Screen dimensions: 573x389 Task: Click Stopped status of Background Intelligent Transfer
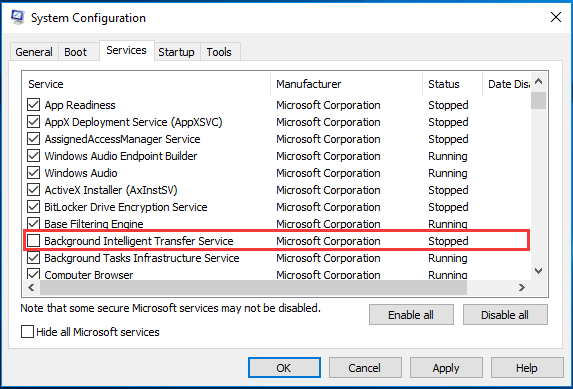pos(448,241)
